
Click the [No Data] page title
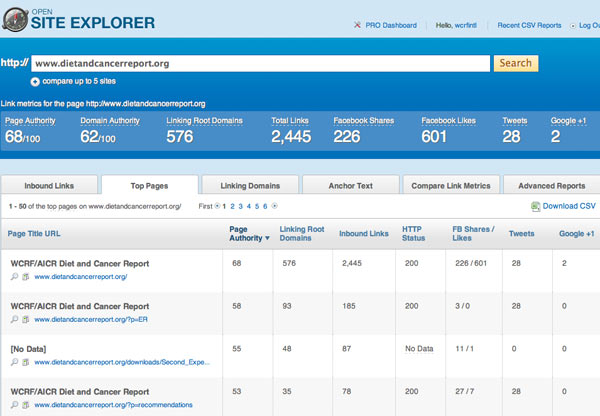pos(28,349)
